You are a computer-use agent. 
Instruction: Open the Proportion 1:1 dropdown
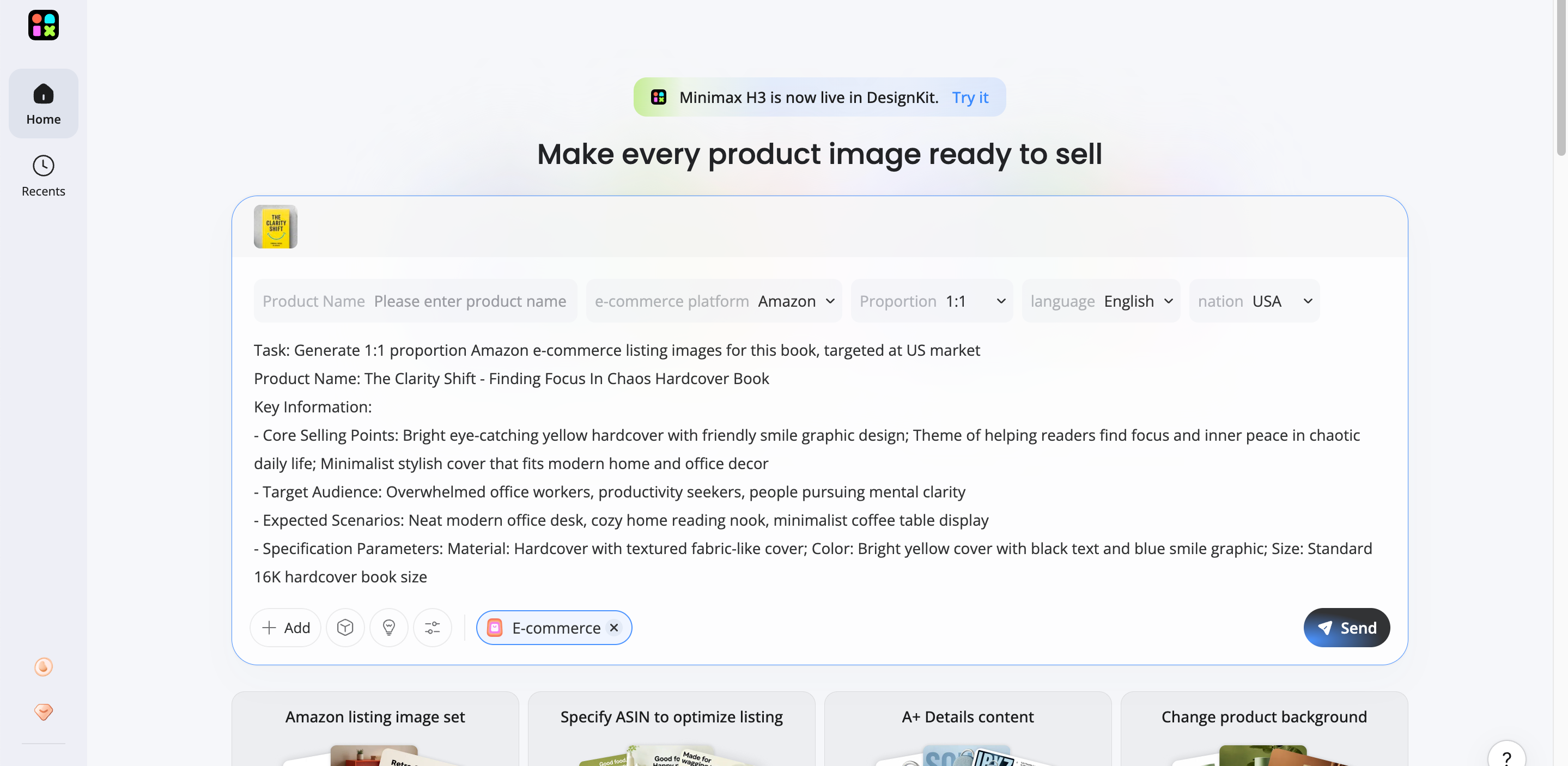point(932,301)
